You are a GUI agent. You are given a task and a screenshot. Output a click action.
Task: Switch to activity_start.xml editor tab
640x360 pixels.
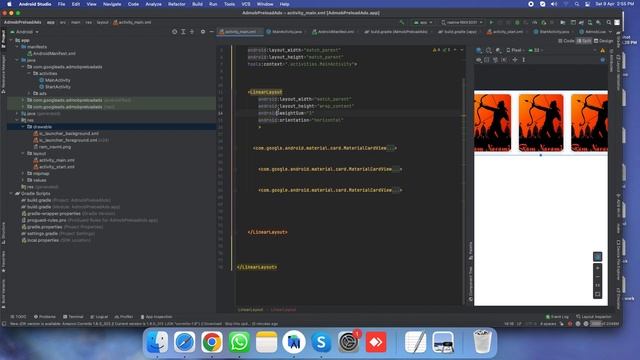click(x=505, y=31)
